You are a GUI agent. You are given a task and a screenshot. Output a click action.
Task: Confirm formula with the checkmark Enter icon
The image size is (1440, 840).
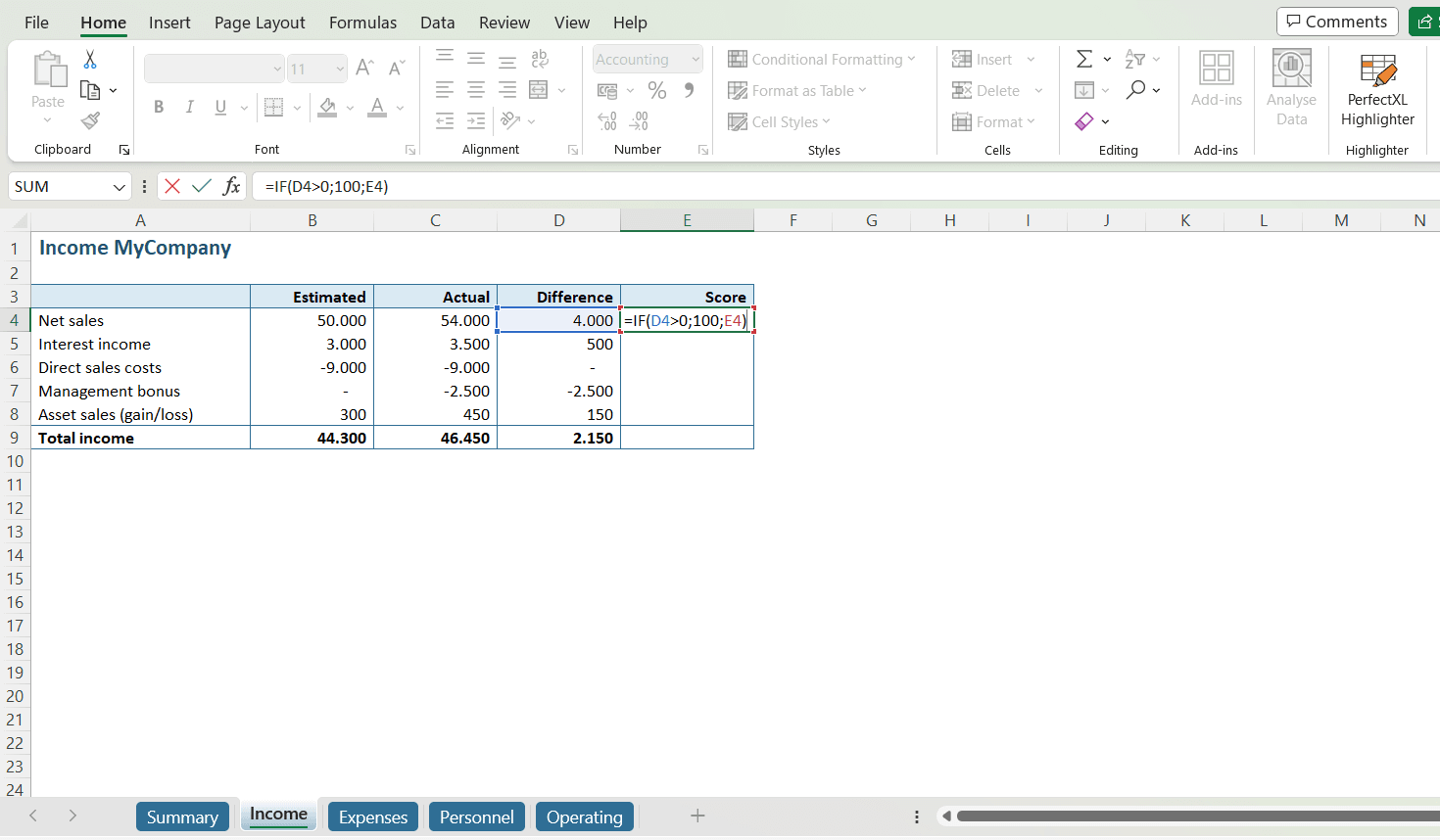(202, 186)
